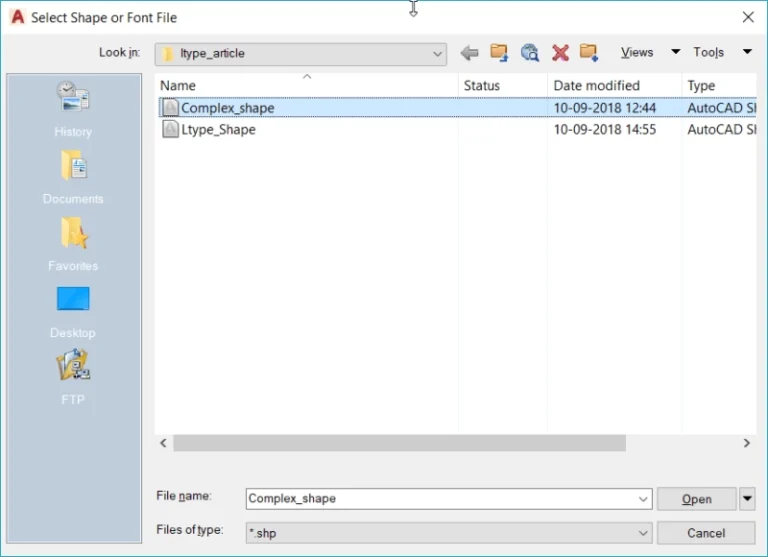Sort by the Type column header
768x557 pixels.
(x=719, y=85)
